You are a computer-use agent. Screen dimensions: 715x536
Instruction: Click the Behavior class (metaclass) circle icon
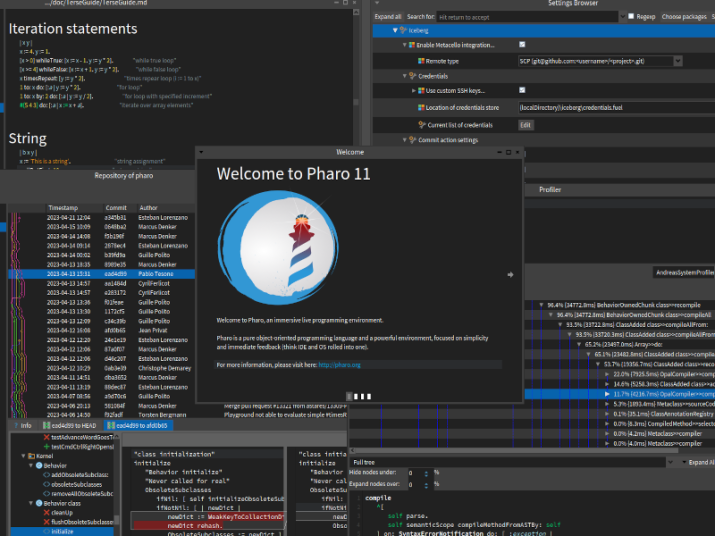[39, 503]
